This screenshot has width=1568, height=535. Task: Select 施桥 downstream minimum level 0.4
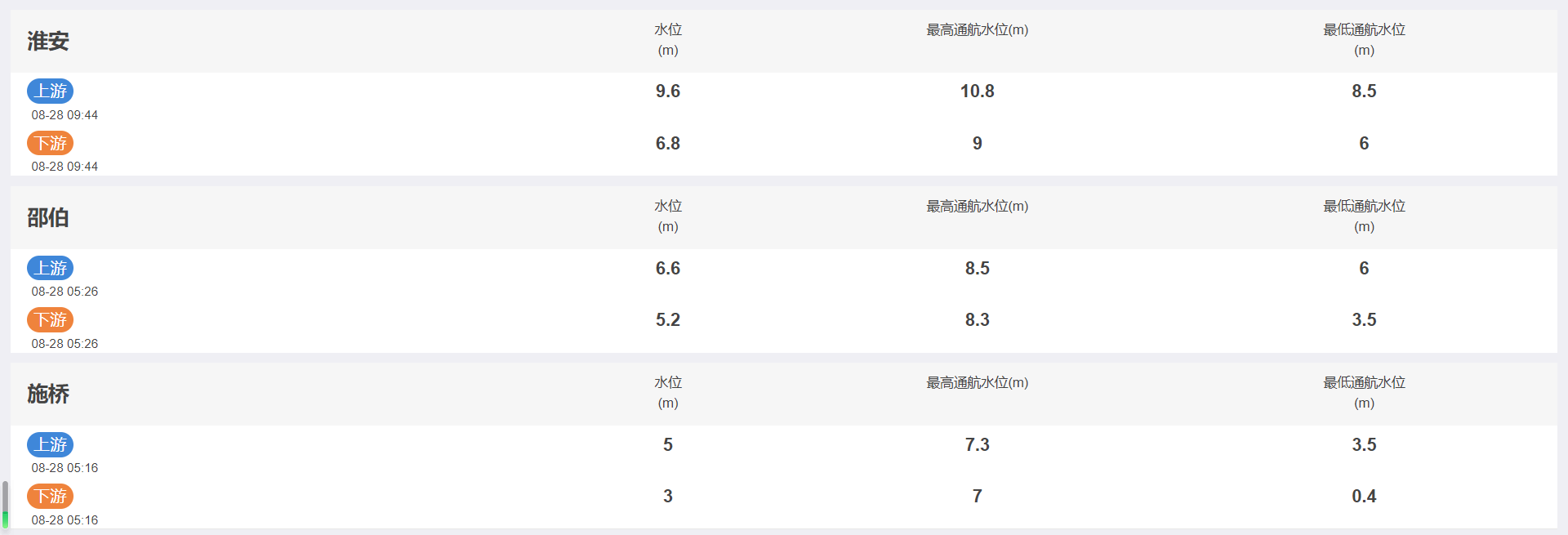pos(1364,496)
